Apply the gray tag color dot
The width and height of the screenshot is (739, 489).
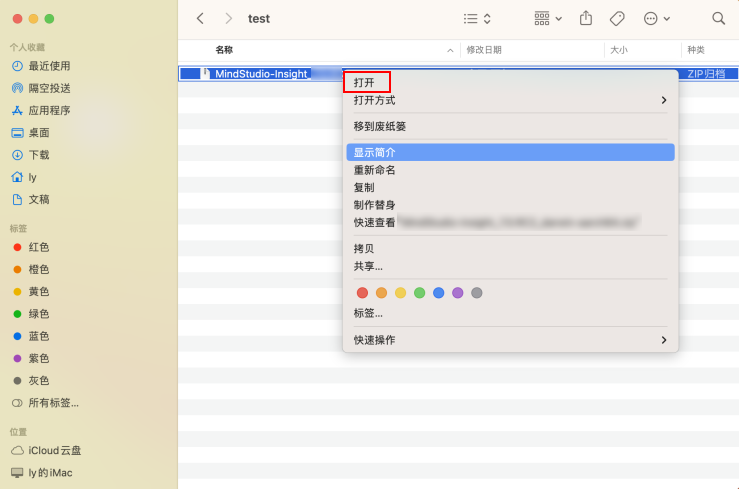[x=476, y=293]
